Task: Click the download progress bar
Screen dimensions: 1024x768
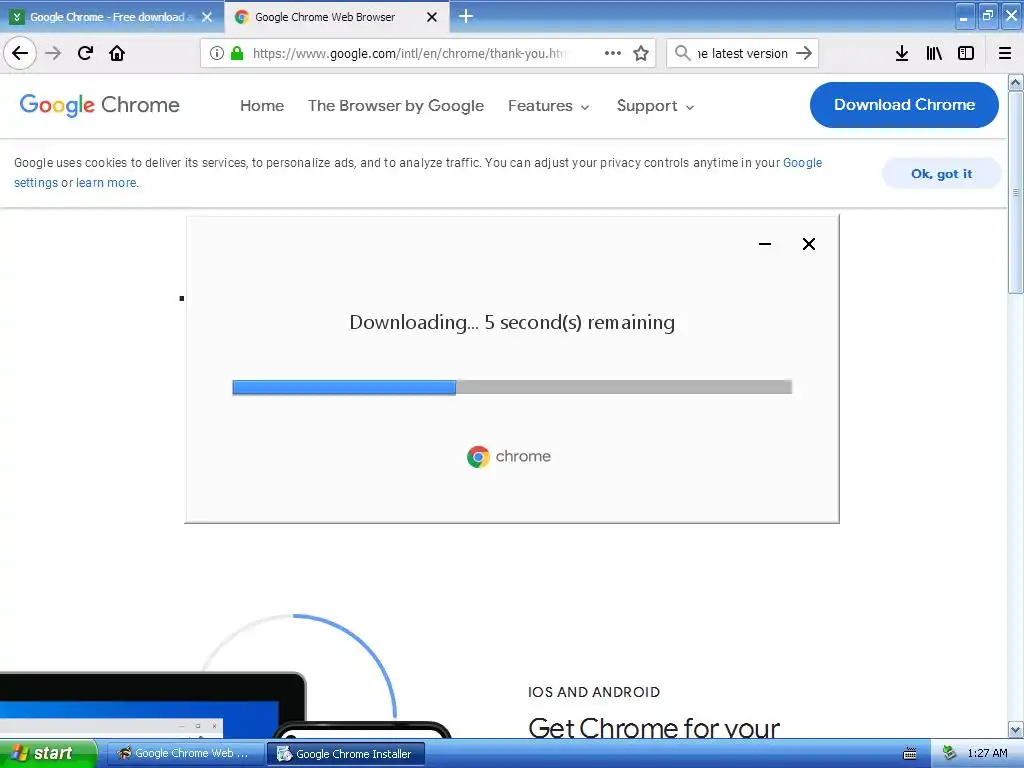Action: click(x=512, y=387)
